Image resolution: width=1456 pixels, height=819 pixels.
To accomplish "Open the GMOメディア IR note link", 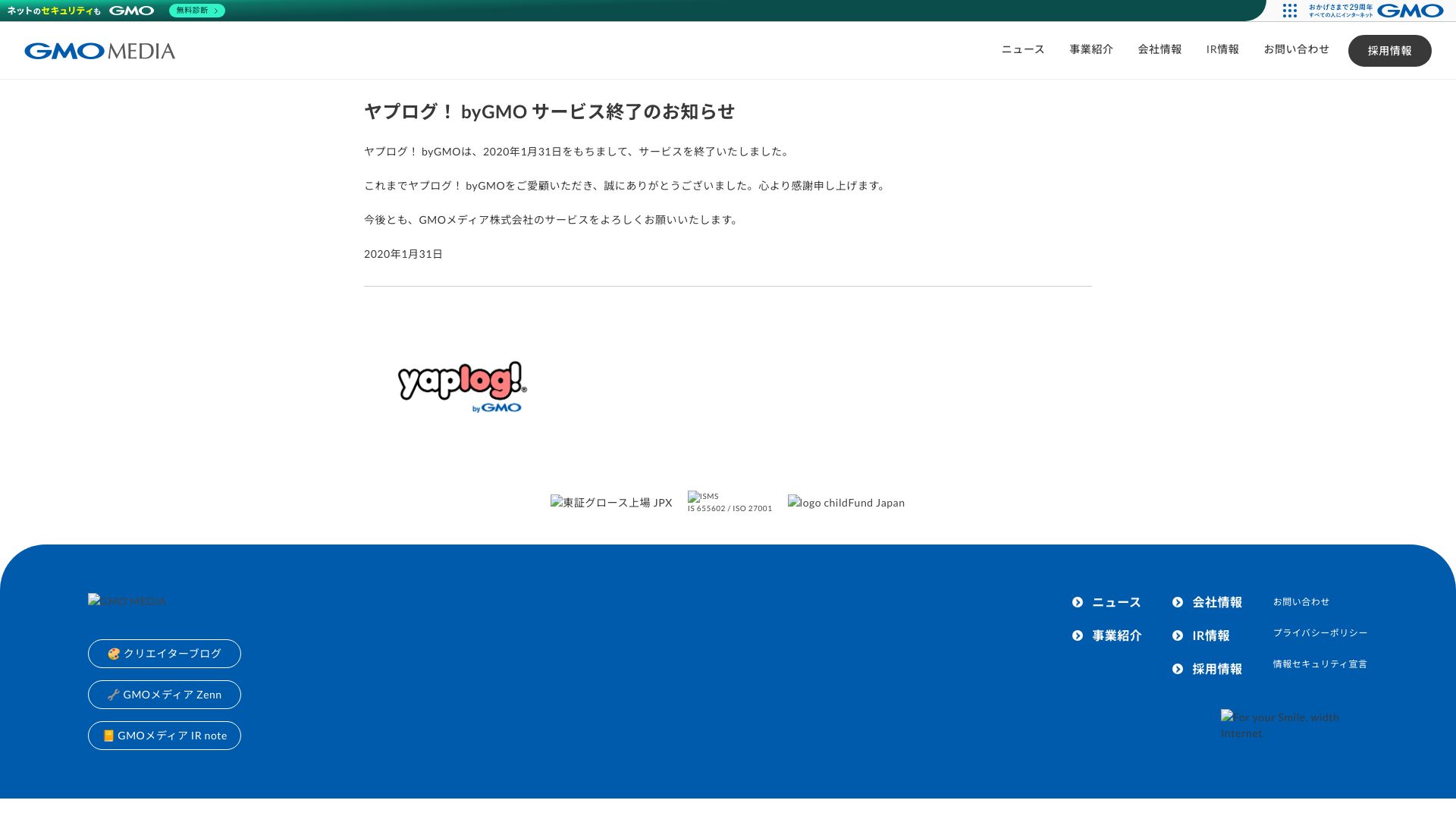I will tap(165, 736).
